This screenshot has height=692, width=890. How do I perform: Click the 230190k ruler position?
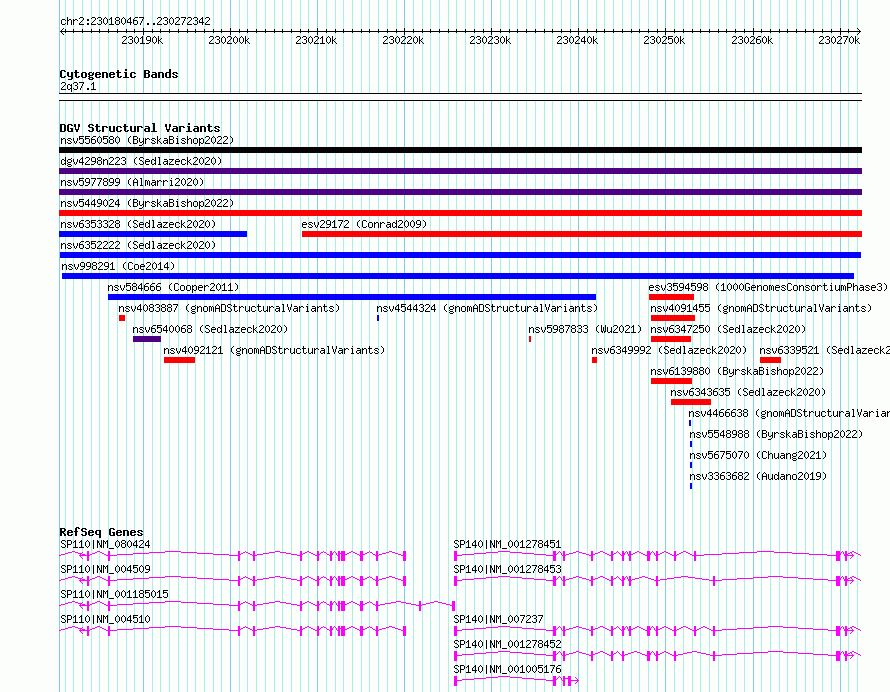(x=142, y=40)
